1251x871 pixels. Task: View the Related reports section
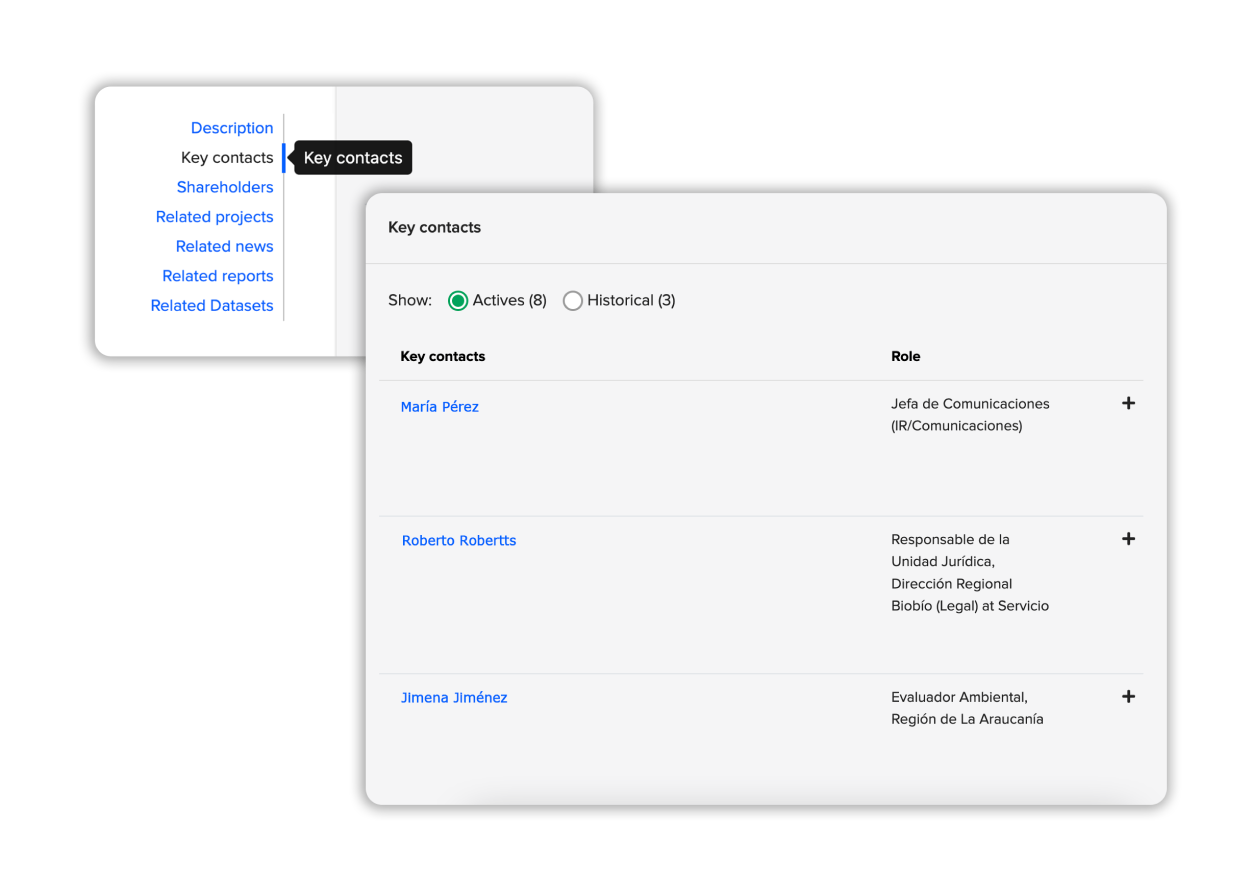tap(217, 276)
